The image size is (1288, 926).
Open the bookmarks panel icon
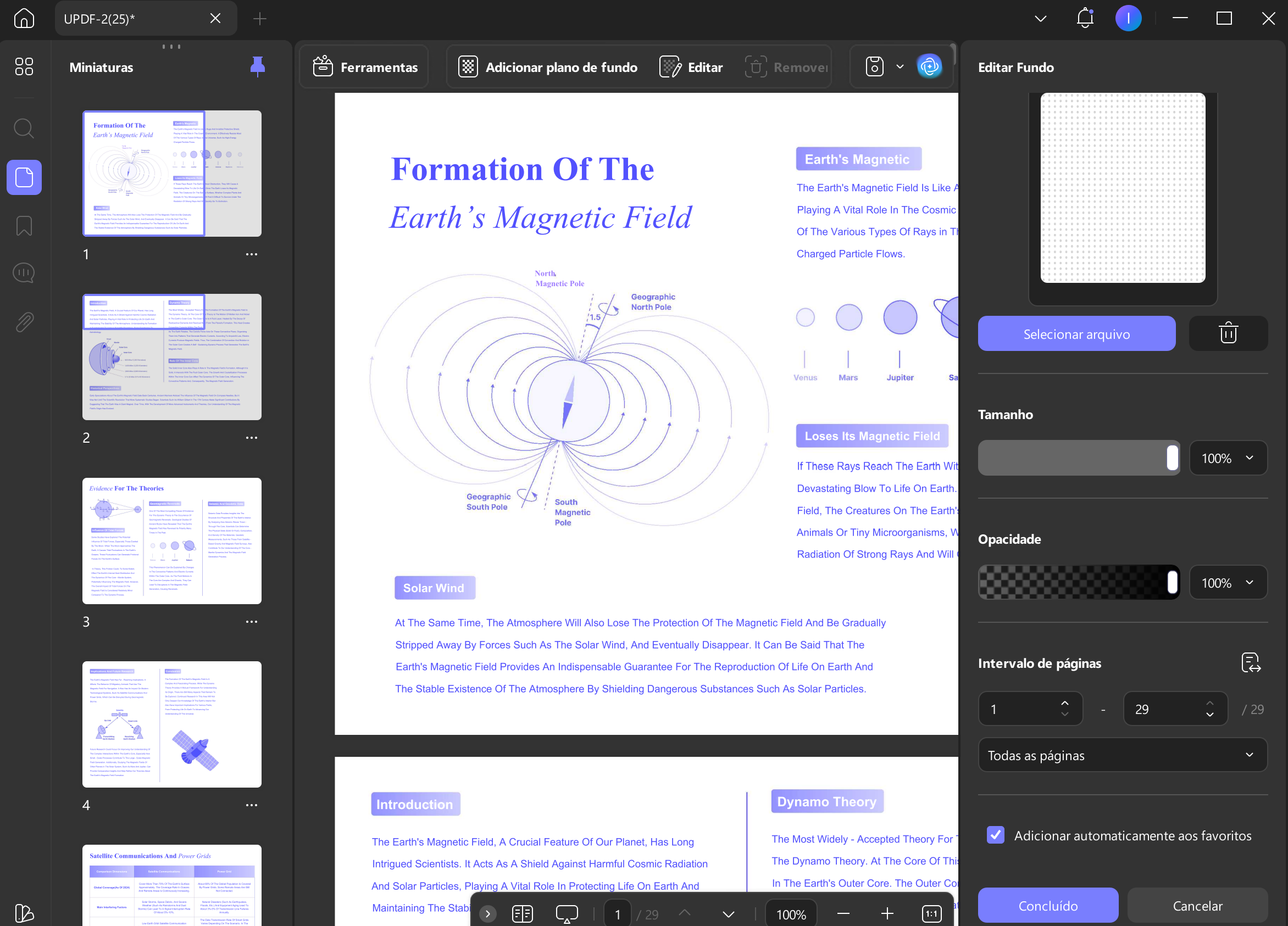pos(24,226)
